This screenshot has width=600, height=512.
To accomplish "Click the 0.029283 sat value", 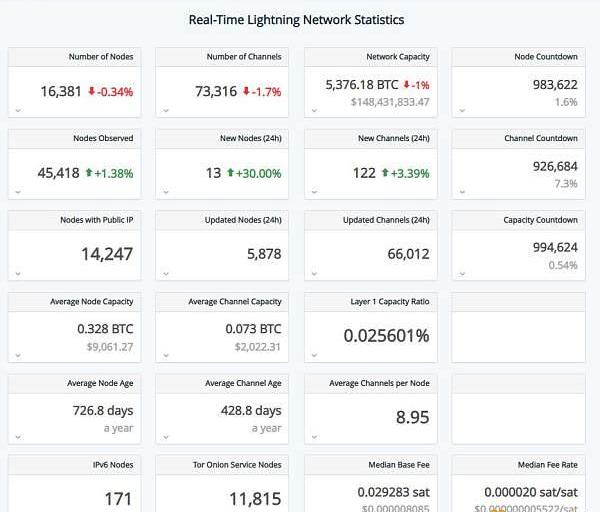I will [394, 492].
